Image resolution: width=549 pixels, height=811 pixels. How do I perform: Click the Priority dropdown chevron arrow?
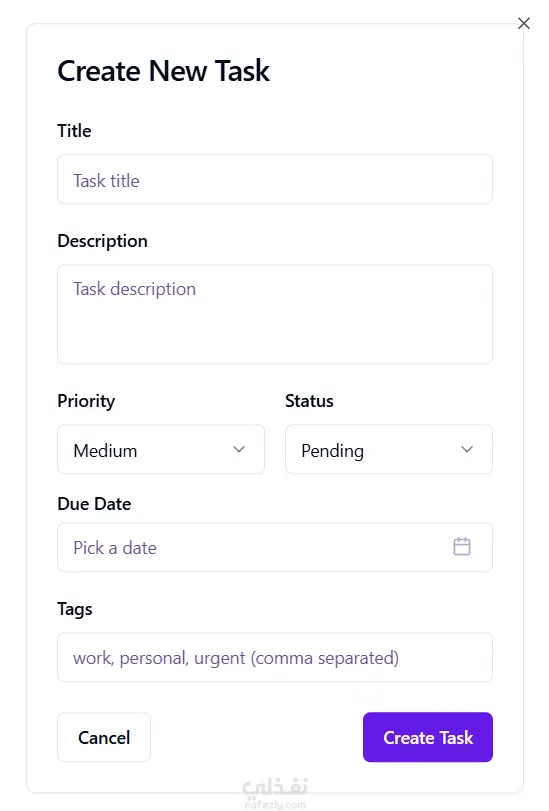click(x=239, y=449)
